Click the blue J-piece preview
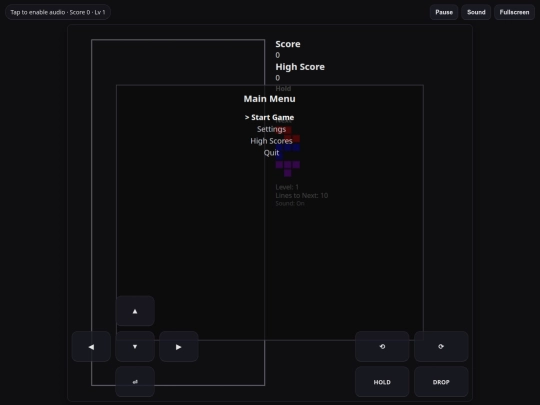The height and width of the screenshot is (405, 540). [x=288, y=152]
